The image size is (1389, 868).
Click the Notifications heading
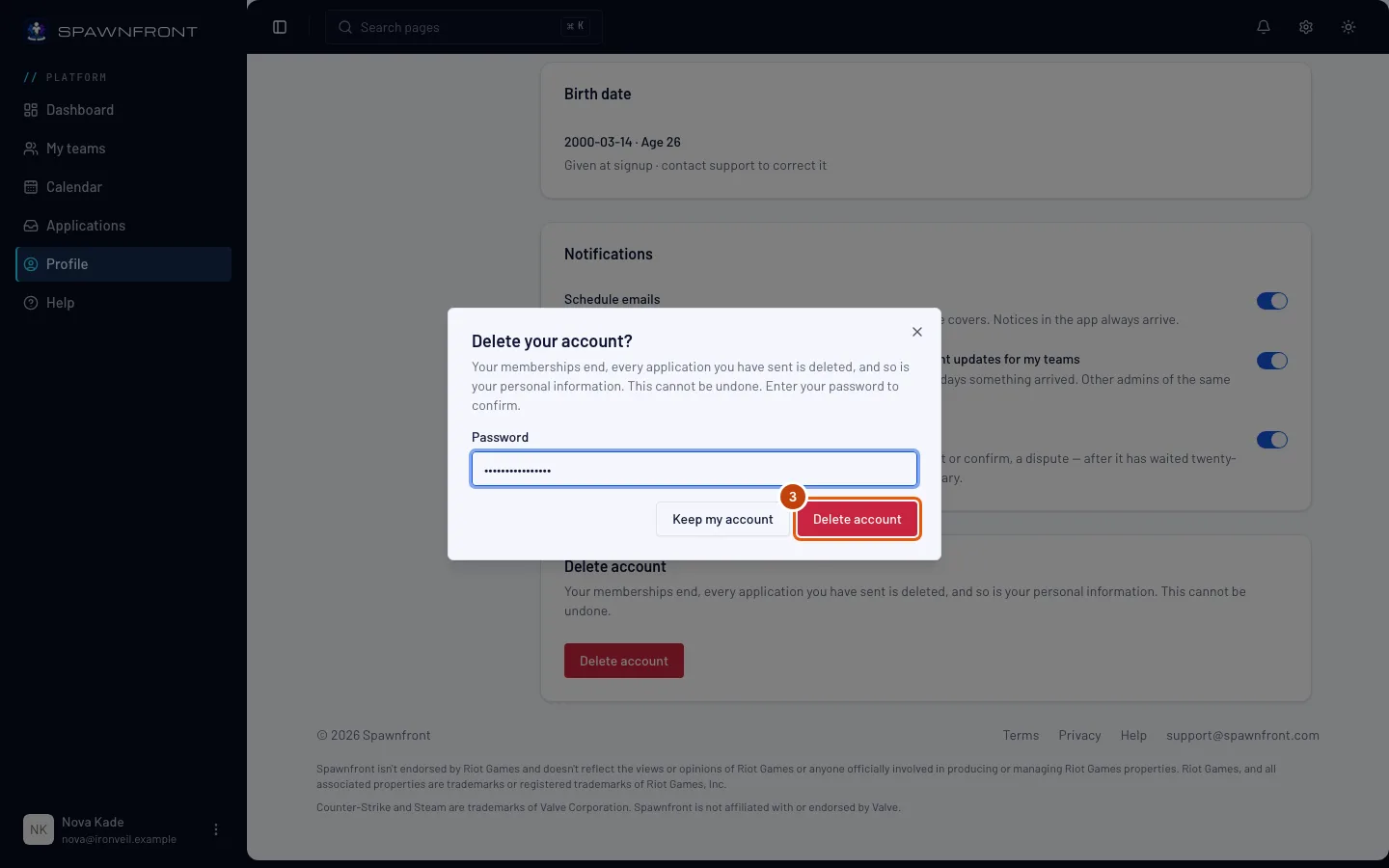coord(609,254)
